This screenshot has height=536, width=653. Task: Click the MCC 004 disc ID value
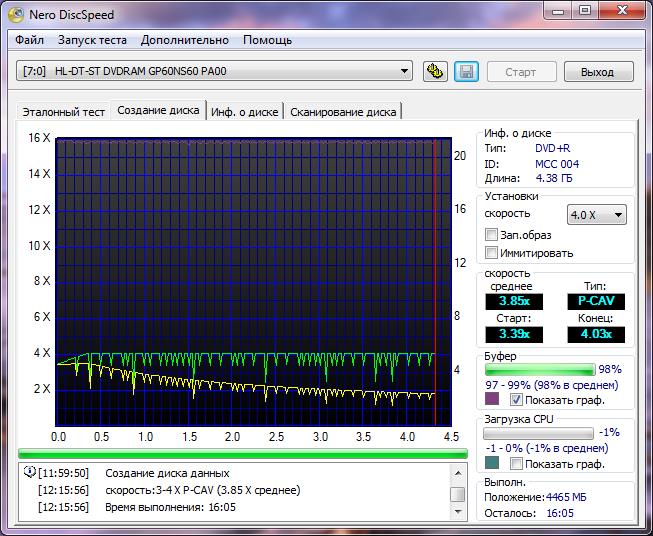pos(557,164)
